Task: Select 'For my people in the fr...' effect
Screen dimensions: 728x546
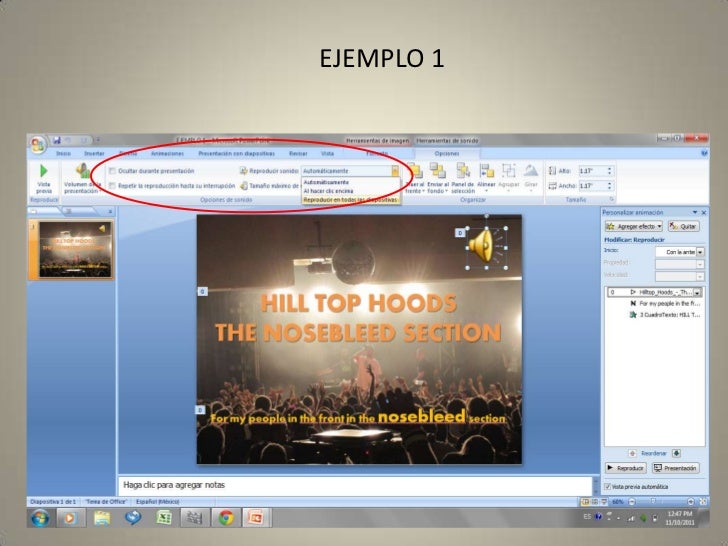Action: click(x=664, y=303)
